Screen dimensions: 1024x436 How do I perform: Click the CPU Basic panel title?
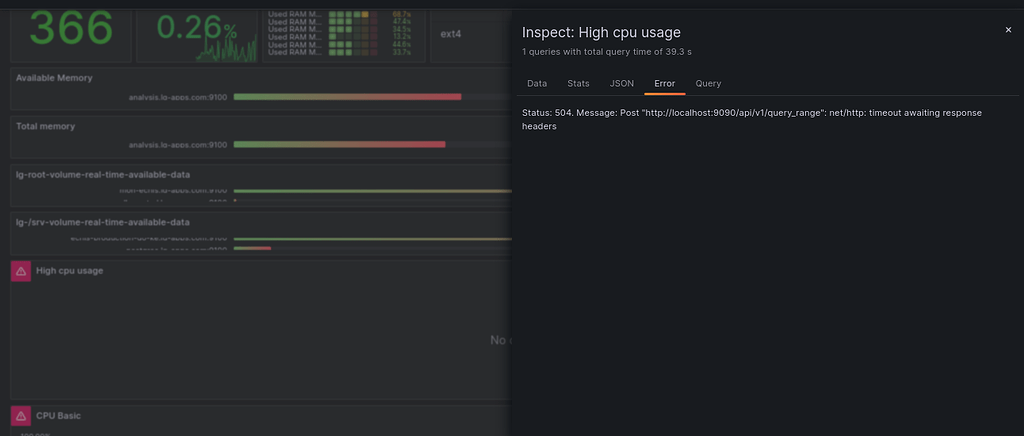pyautogui.click(x=58, y=414)
